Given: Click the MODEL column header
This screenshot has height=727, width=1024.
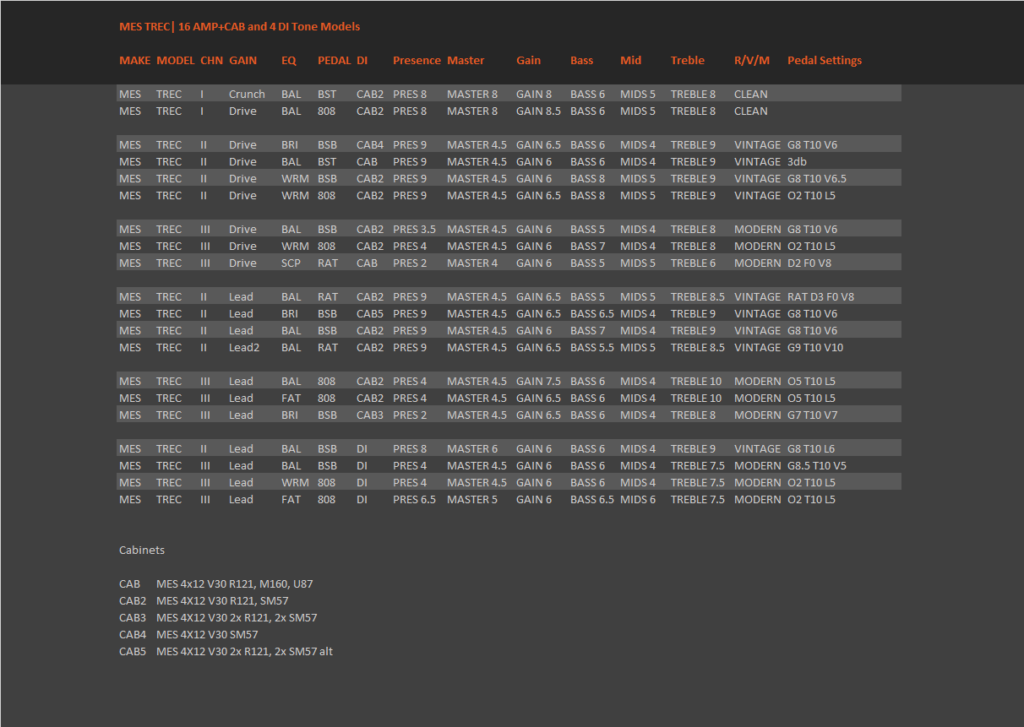Looking at the screenshot, I should (175, 60).
